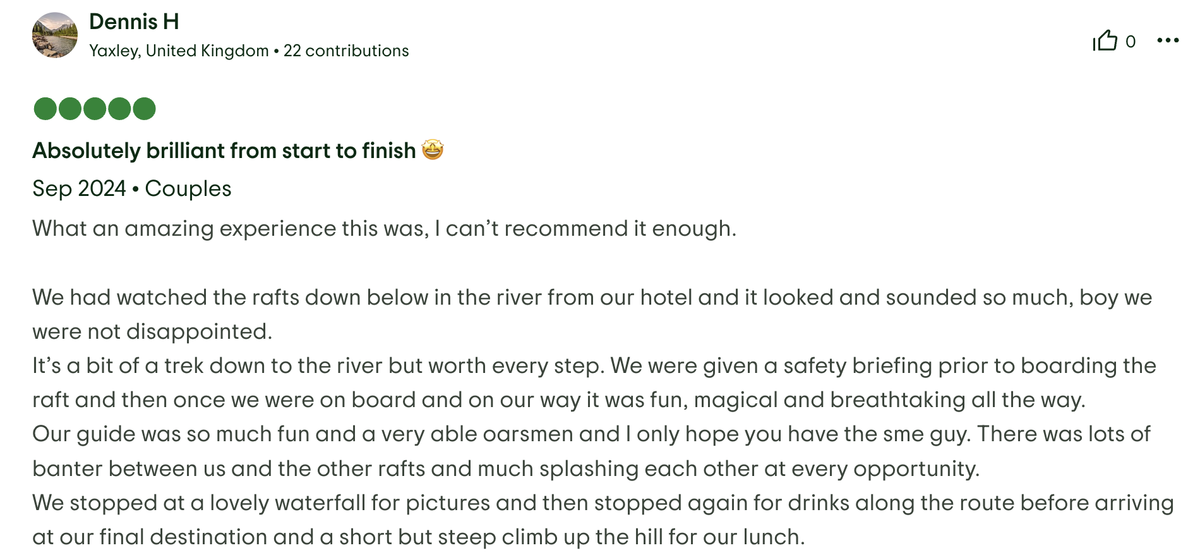Click the '22 contributions' text
The height and width of the screenshot is (555, 1200).
346,50
